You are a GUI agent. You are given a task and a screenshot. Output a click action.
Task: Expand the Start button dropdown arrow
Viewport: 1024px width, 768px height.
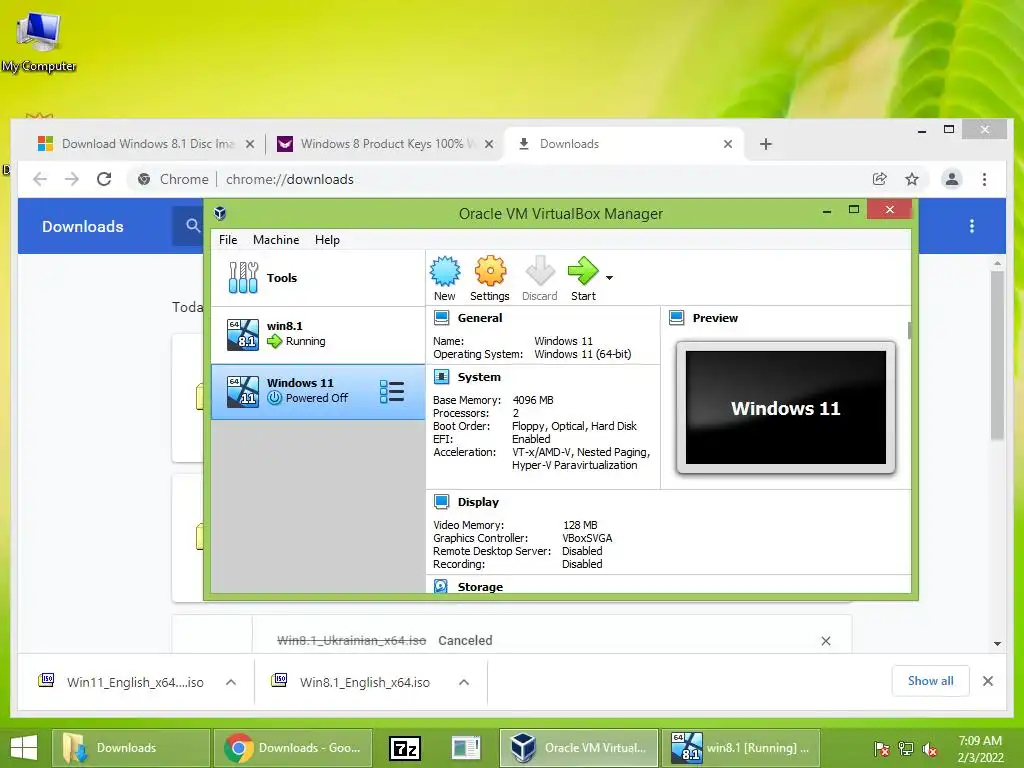[609, 278]
